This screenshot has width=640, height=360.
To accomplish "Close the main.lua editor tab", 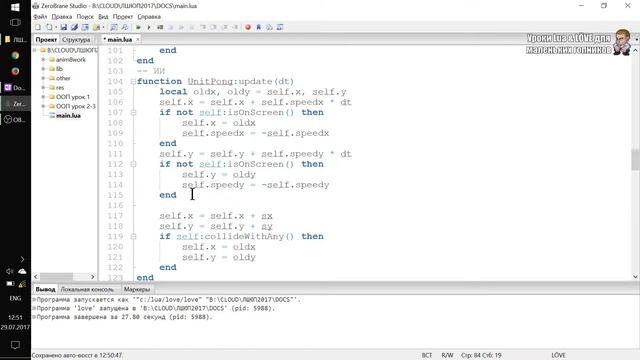I will pyautogui.click(x=138, y=40).
